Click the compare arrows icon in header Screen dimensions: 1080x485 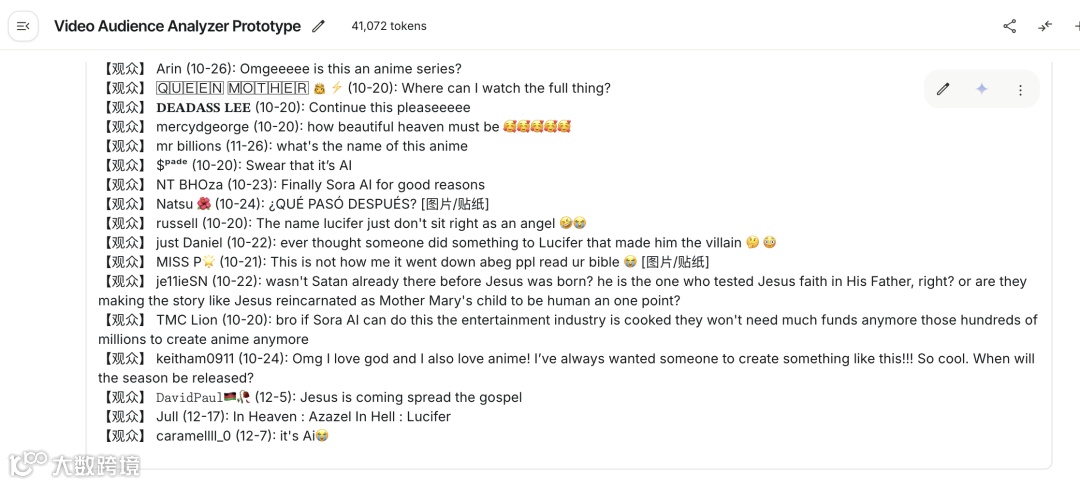(1045, 26)
